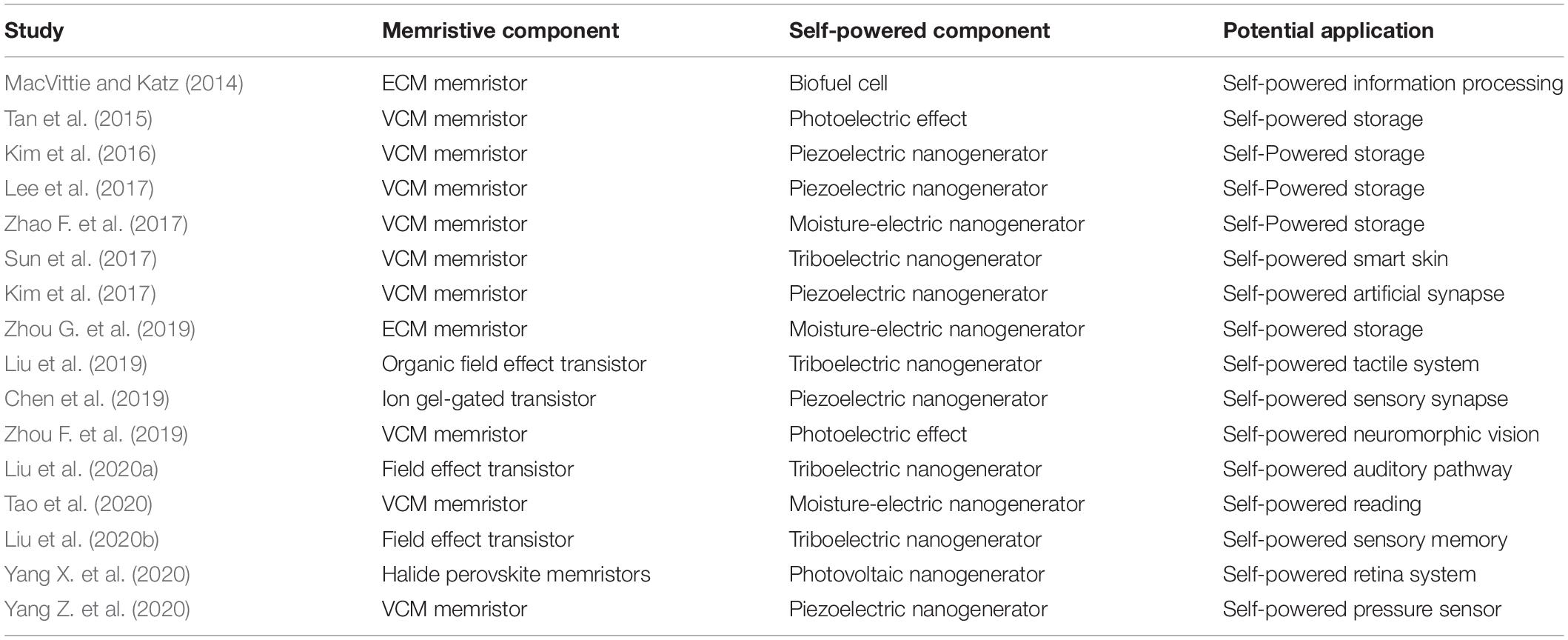Open the MacVittie and Katz (2014) citation
Viewport: 1568px width, 640px height.
[x=124, y=83]
